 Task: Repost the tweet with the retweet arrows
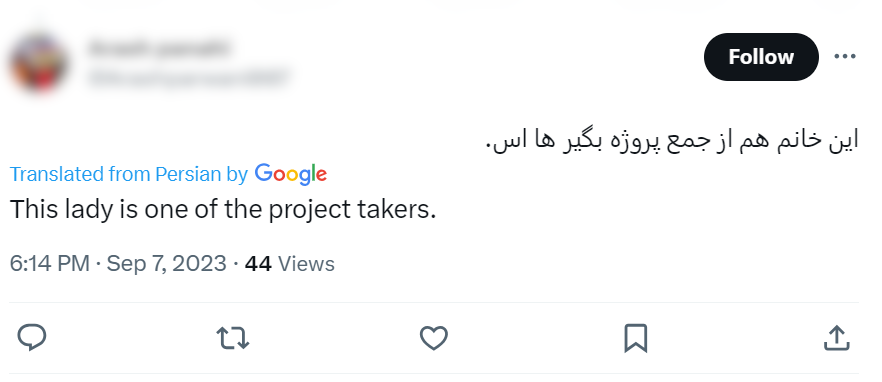[x=232, y=338]
